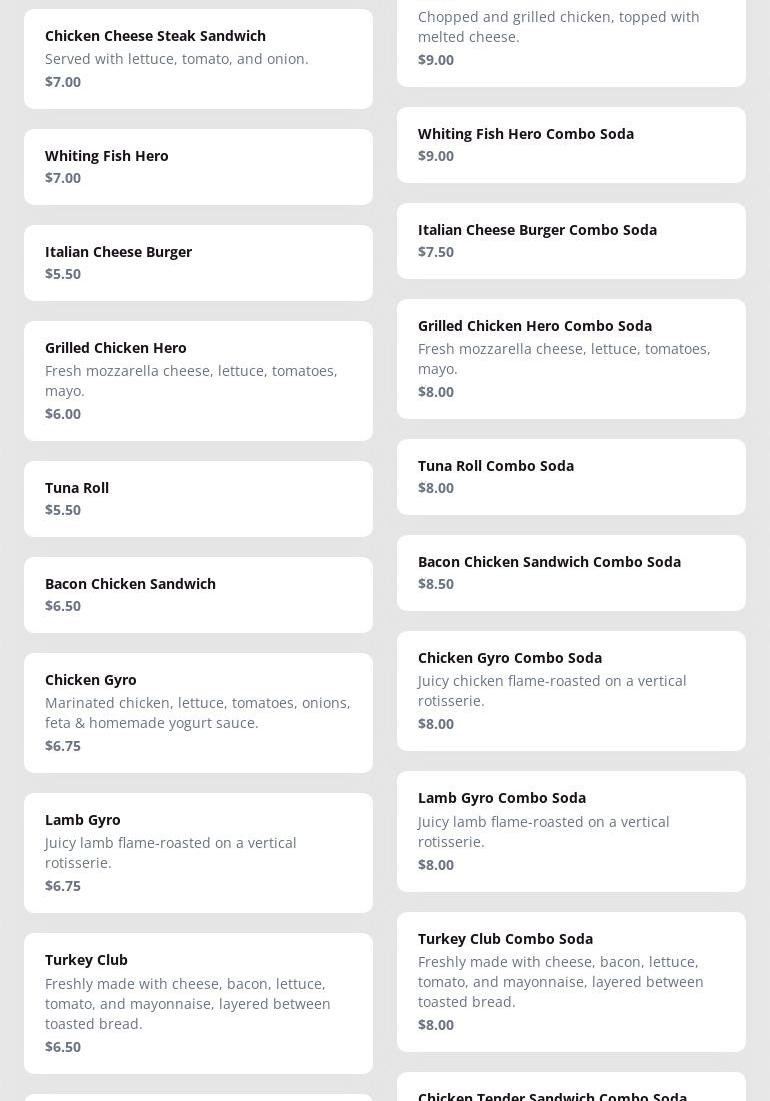Pick the Chicken Gyro Combo Soda
This screenshot has height=1101, width=770.
pos(571,690)
